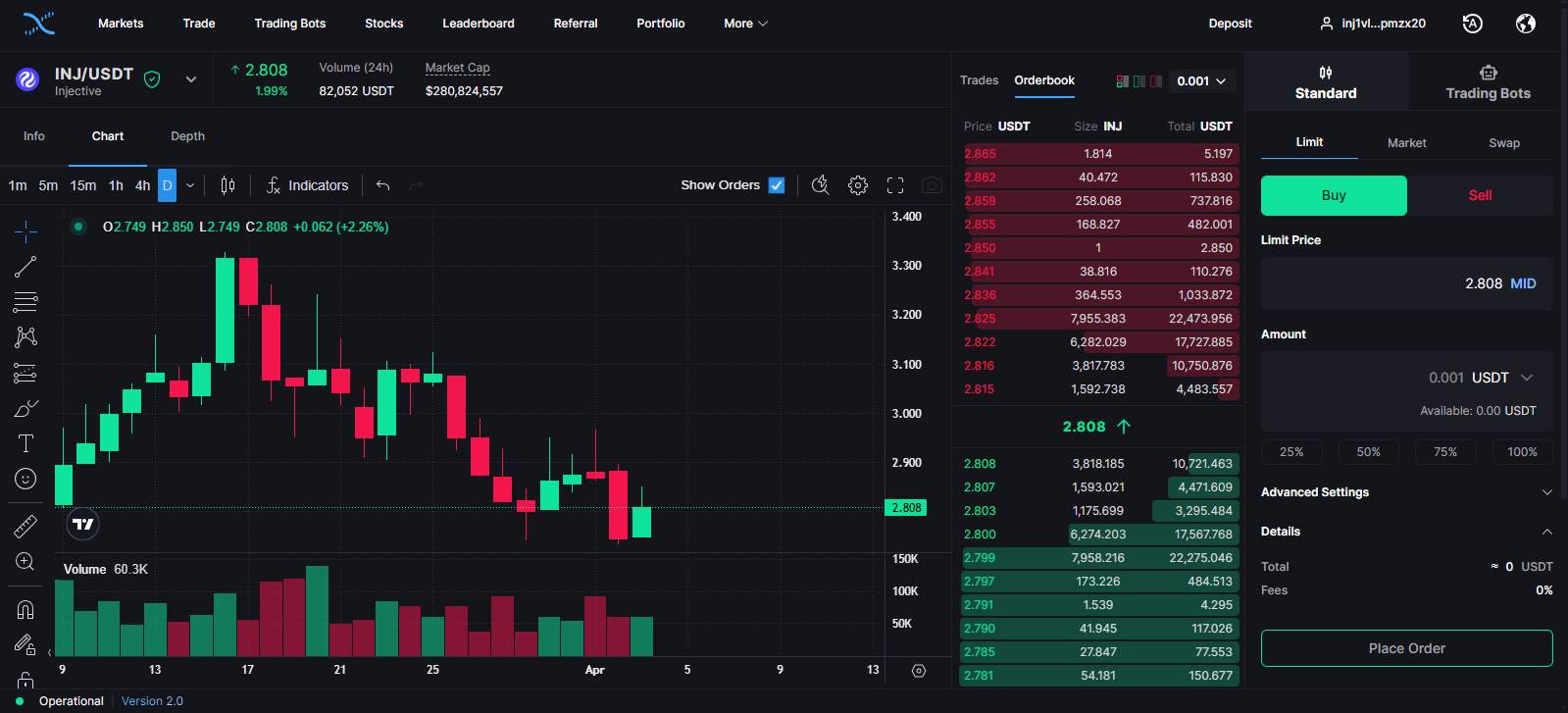Open the text annotation tool
Viewport: 1568px width, 713px height.
point(25,443)
